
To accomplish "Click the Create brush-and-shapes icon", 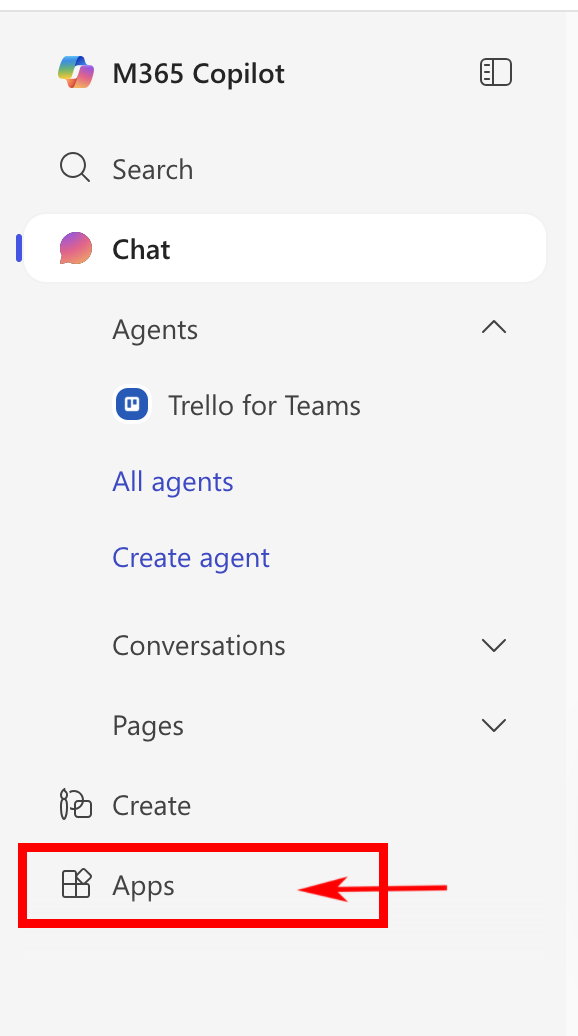I will click(75, 804).
